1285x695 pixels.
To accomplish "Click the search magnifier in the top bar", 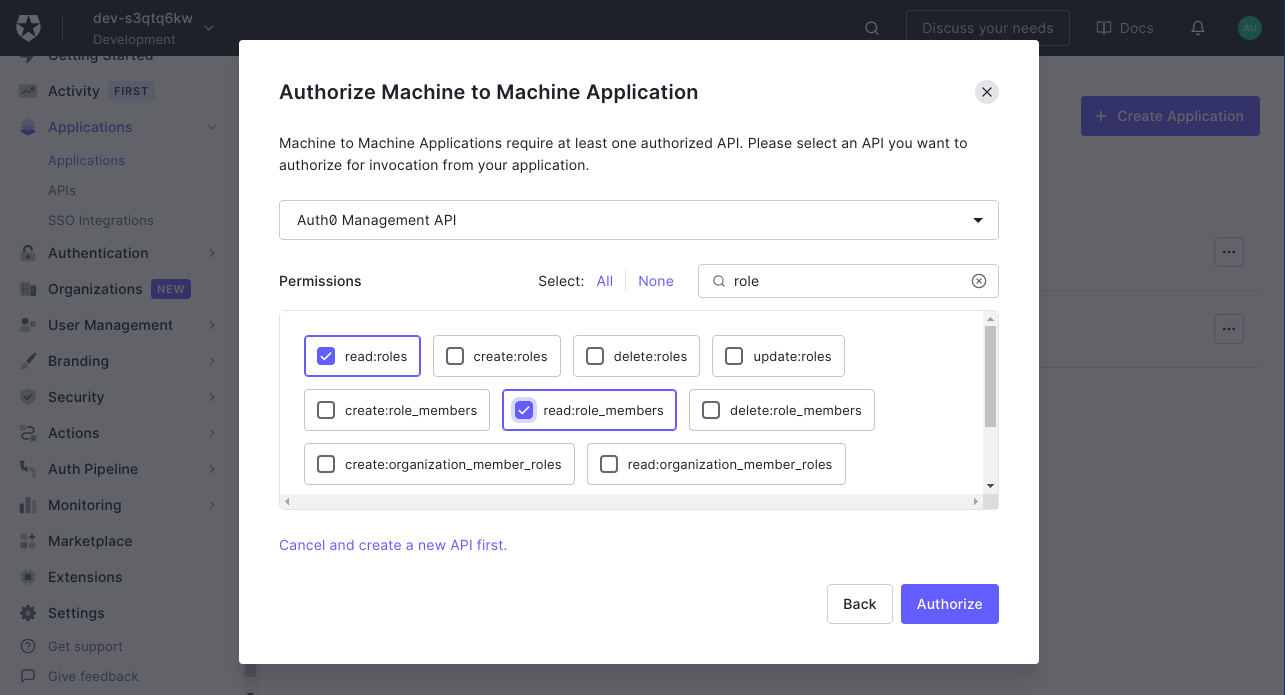I will [x=871, y=28].
